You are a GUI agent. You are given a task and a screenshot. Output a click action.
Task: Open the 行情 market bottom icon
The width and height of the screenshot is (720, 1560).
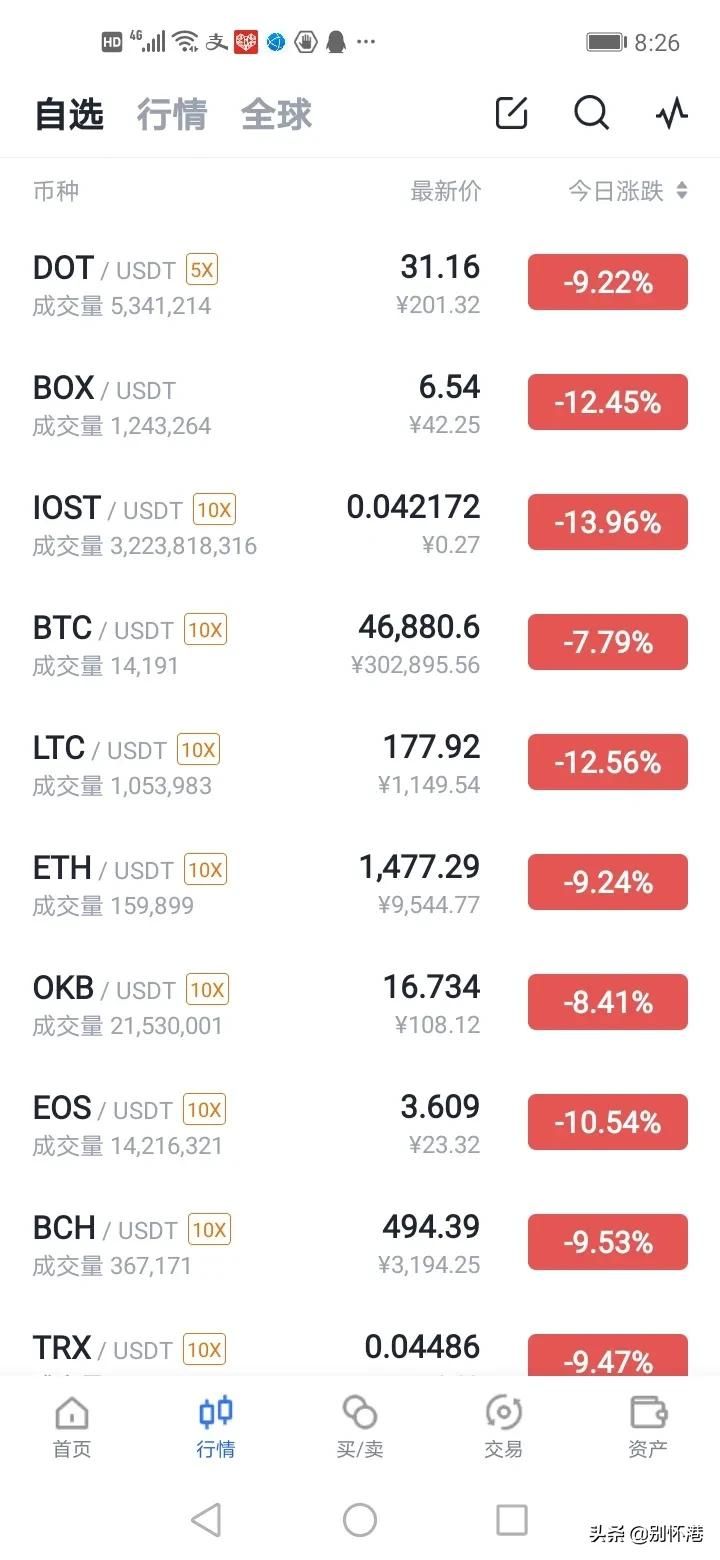pyautogui.click(x=216, y=1426)
